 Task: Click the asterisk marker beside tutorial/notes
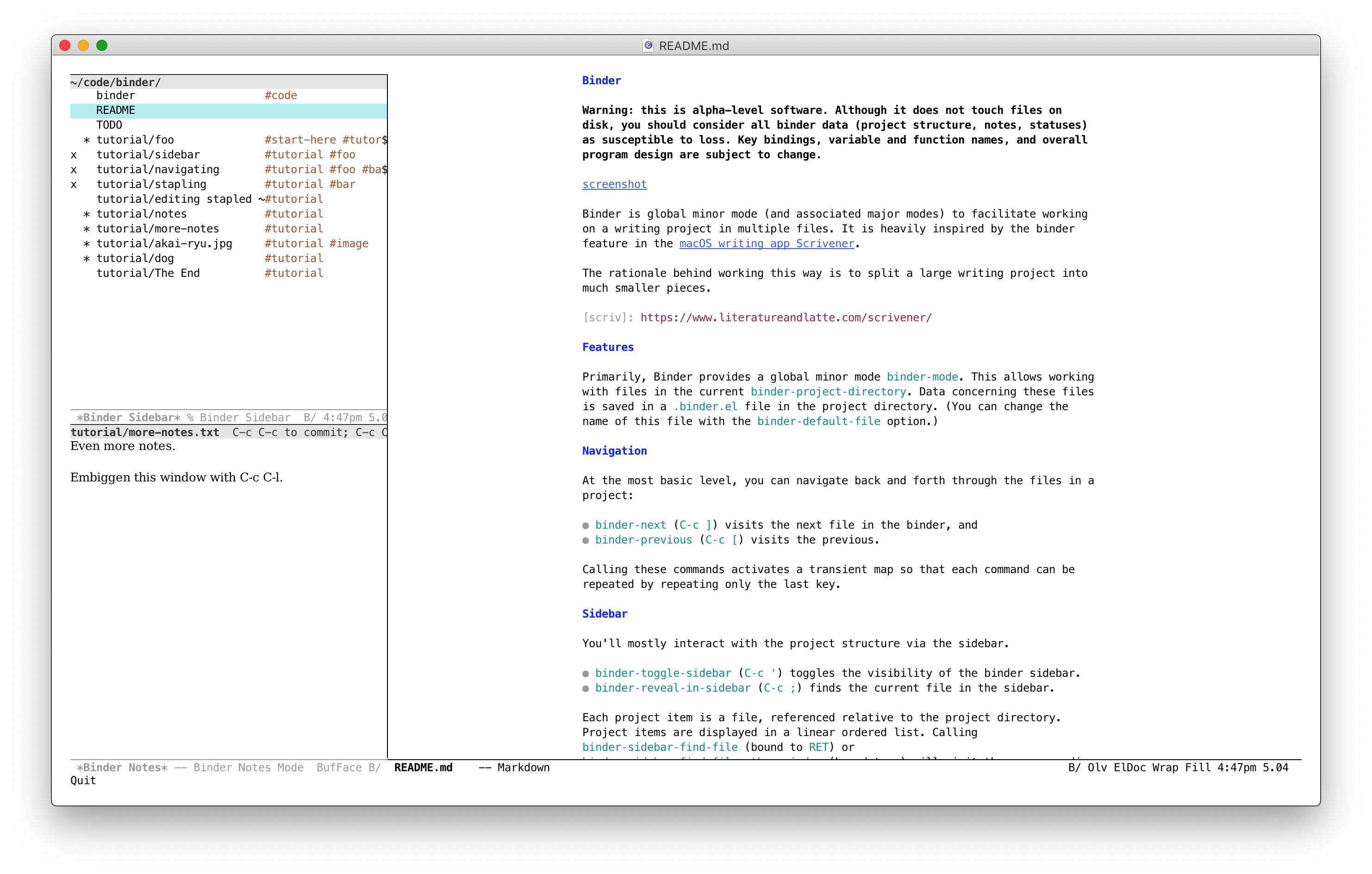87,214
